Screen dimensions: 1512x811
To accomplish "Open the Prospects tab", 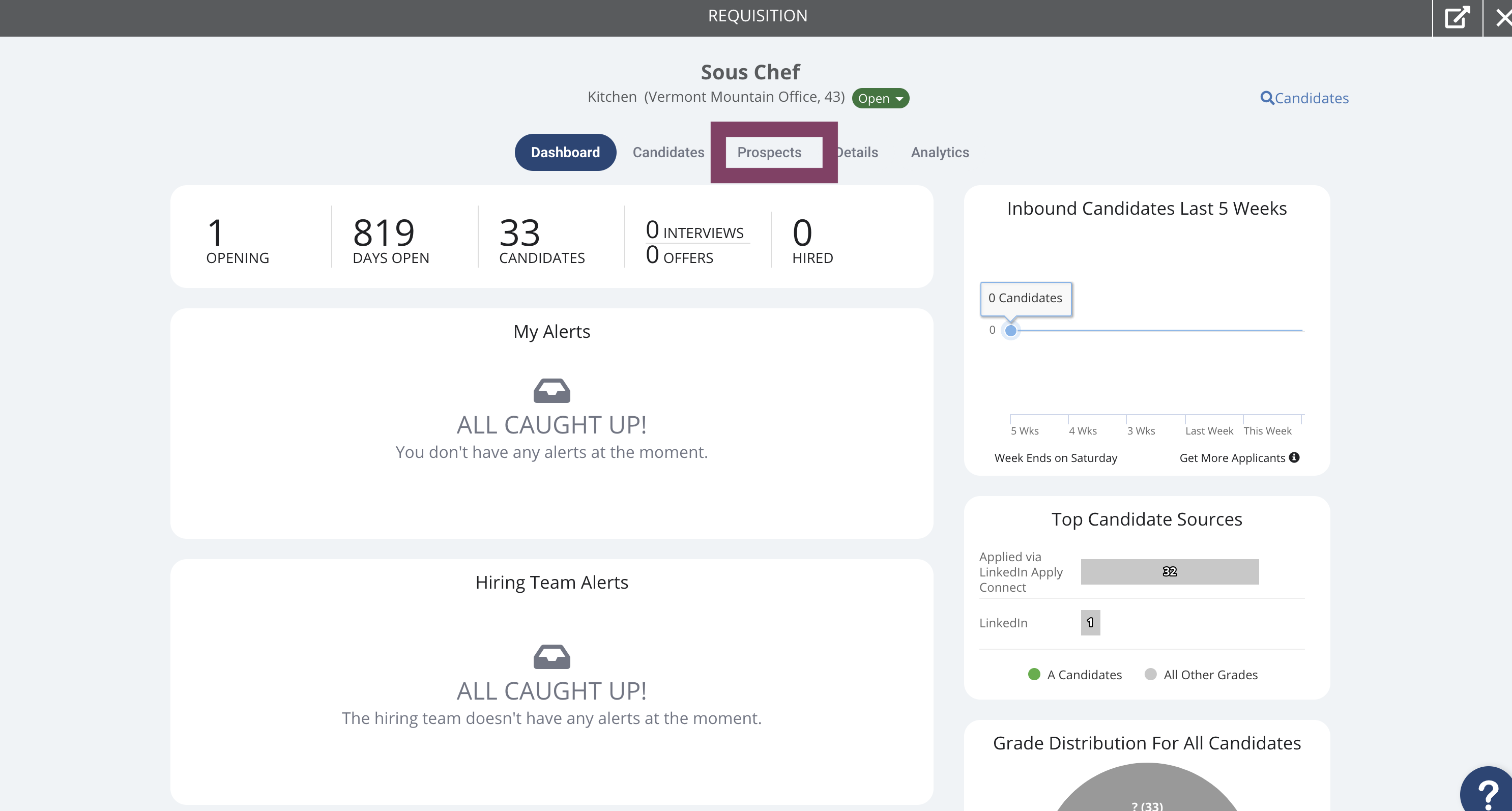I will pyautogui.click(x=769, y=152).
